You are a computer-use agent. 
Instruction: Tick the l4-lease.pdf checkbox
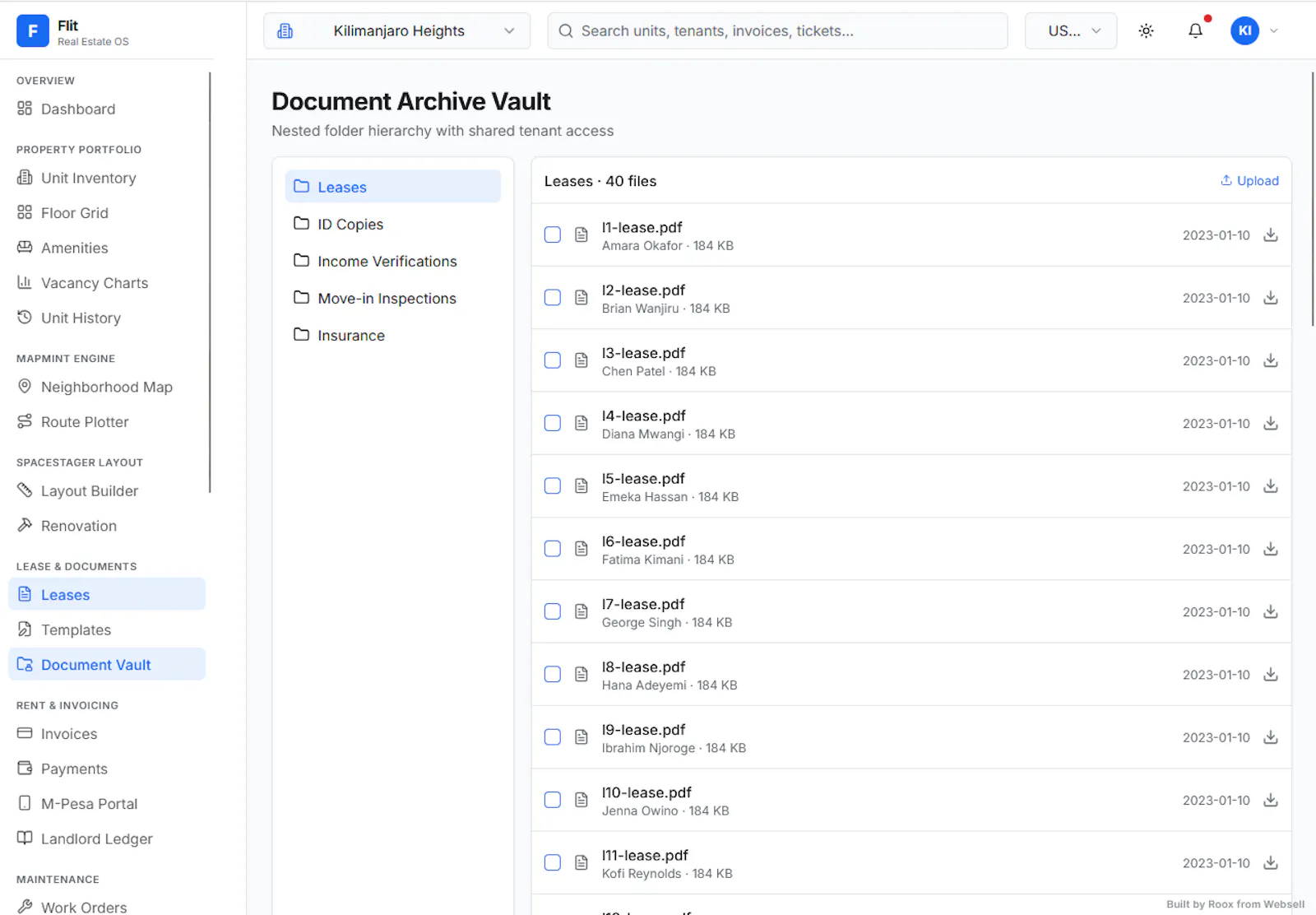(x=553, y=424)
